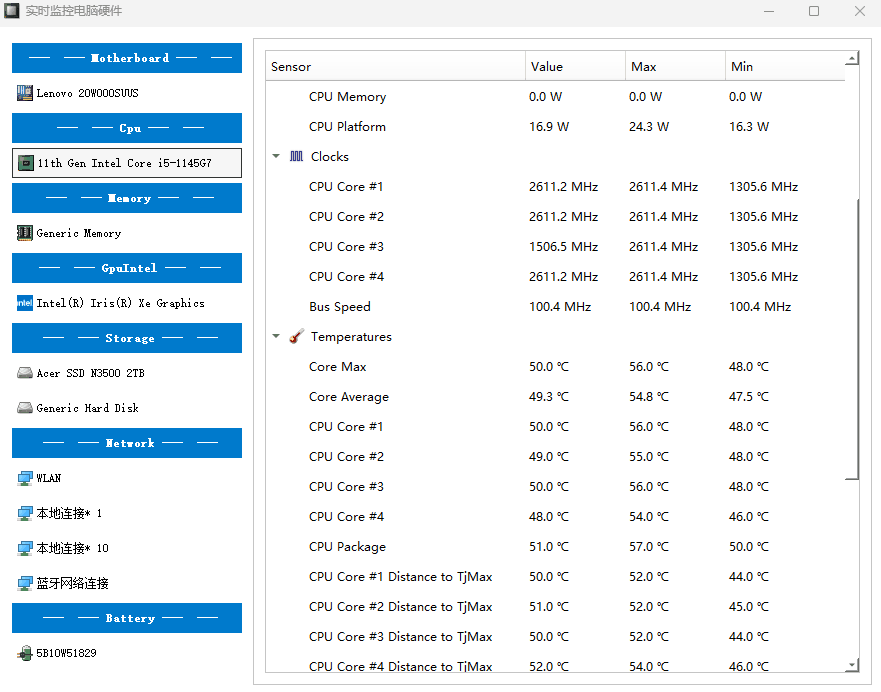Viewport: 881px width, 692px height.
Task: Open the Battery section header
Action: [127, 618]
